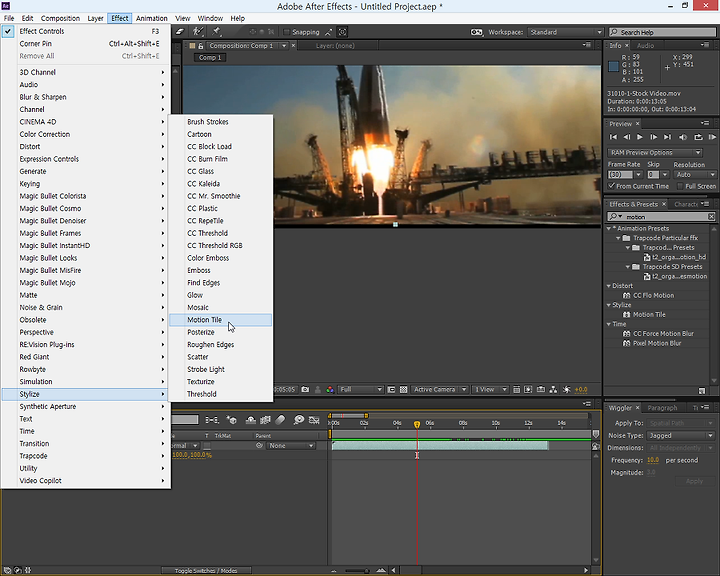Step back one frame in Preview panel
Screen dimensions: 720x576
pos(626,137)
